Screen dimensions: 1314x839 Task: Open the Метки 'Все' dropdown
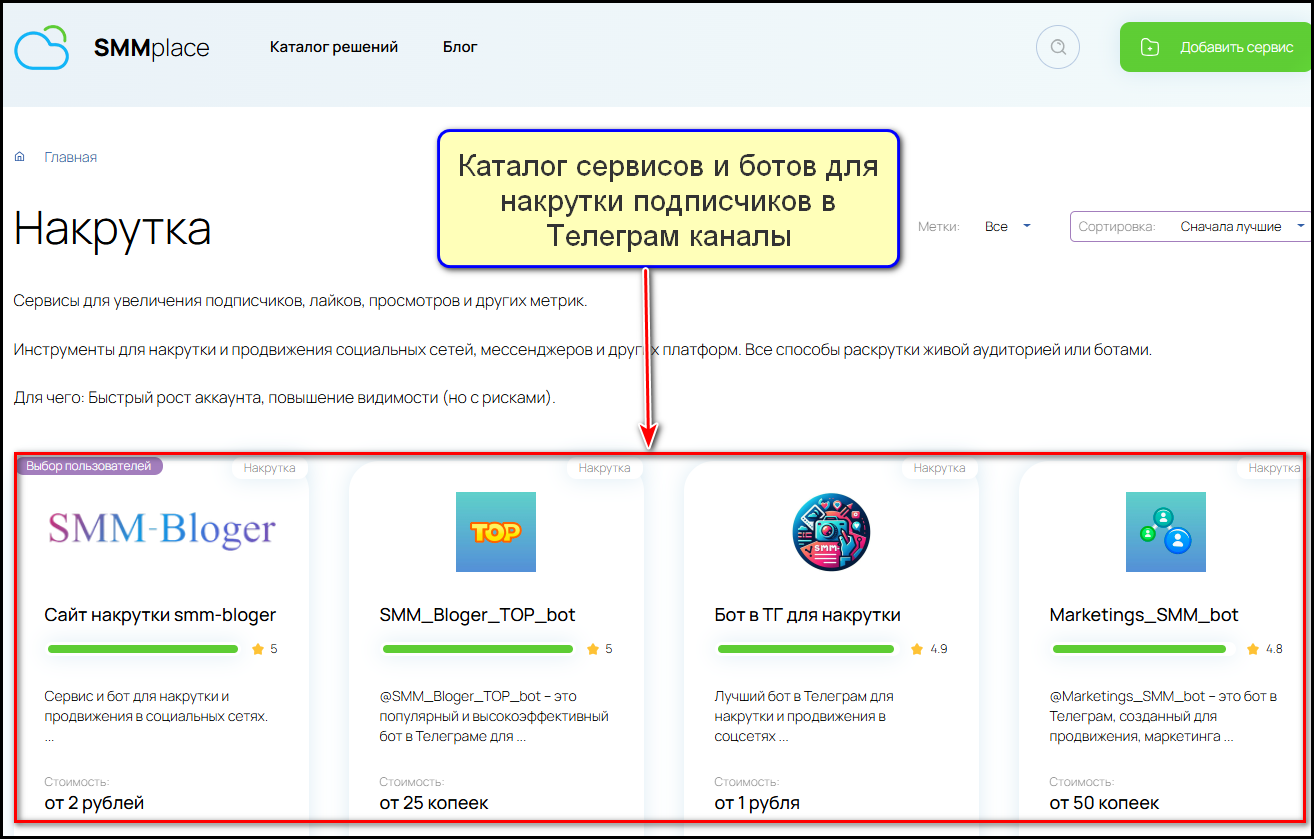[x=1007, y=227]
